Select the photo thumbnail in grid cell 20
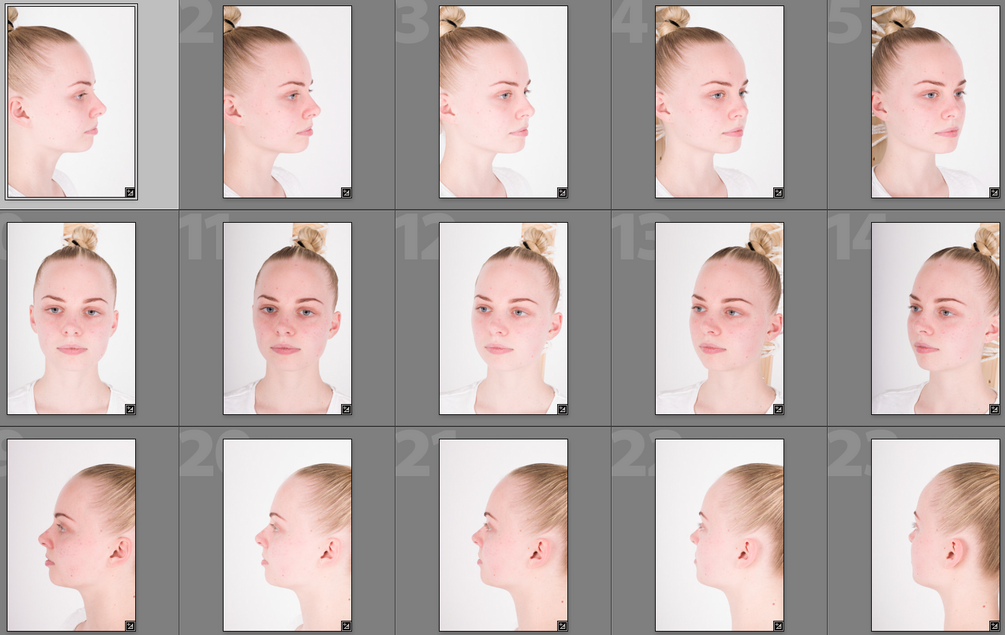This screenshot has height=635, width=1005. click(x=287, y=534)
